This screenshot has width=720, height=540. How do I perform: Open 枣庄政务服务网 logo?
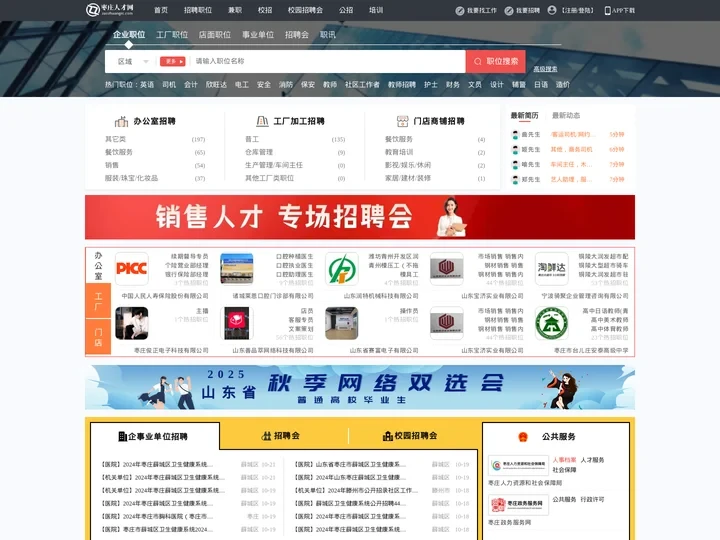point(518,505)
